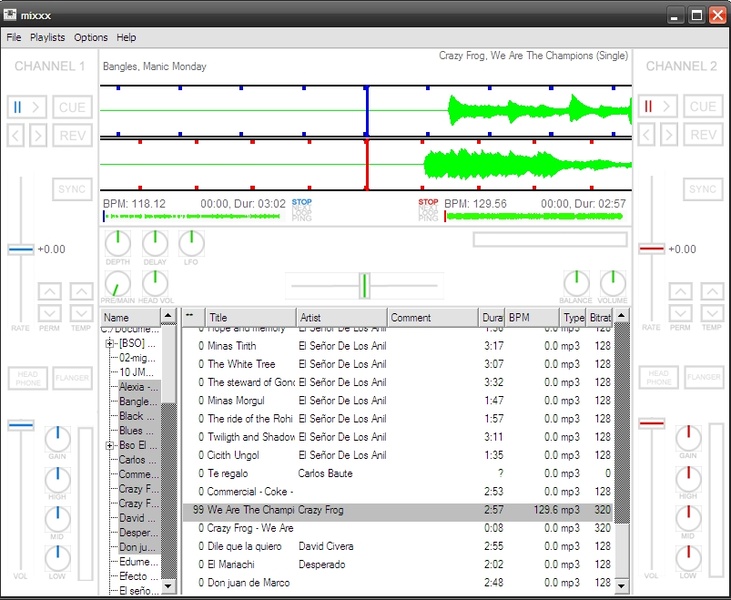Screen dimensions: 731x600
Task: Click the BALANCE knob
Action: pyautogui.click(x=576, y=283)
